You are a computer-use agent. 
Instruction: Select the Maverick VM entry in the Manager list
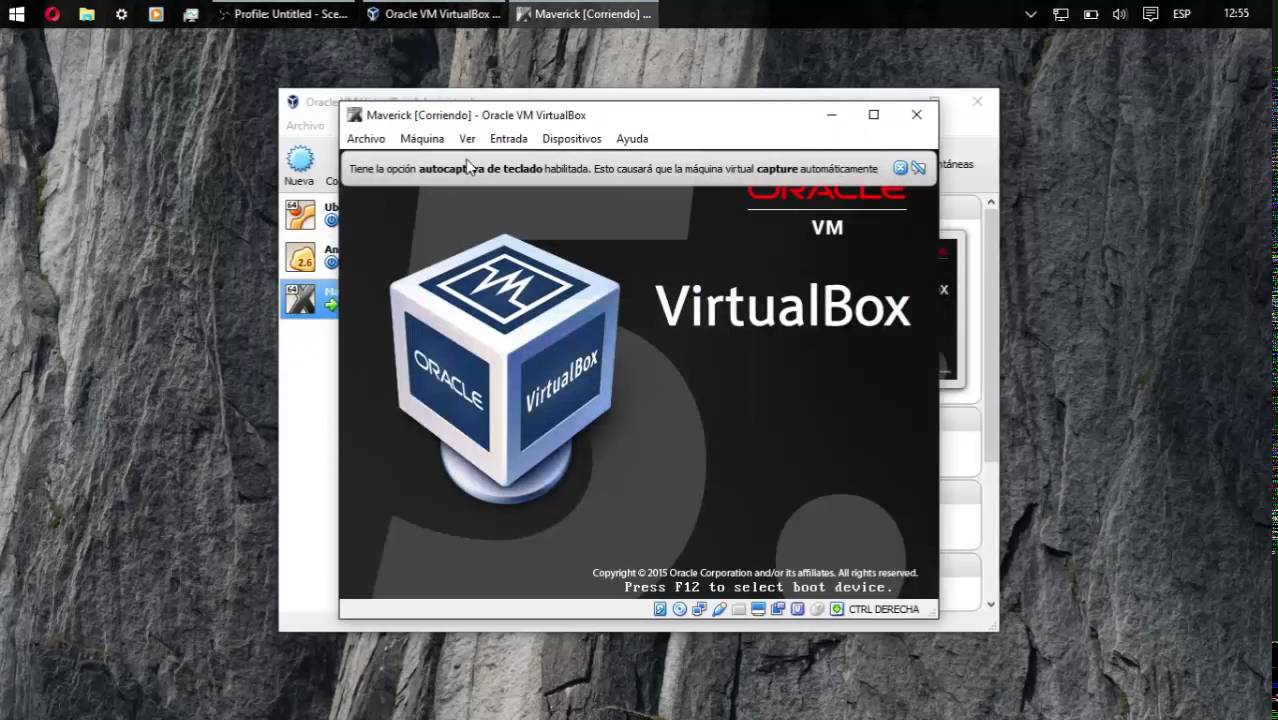click(310, 299)
